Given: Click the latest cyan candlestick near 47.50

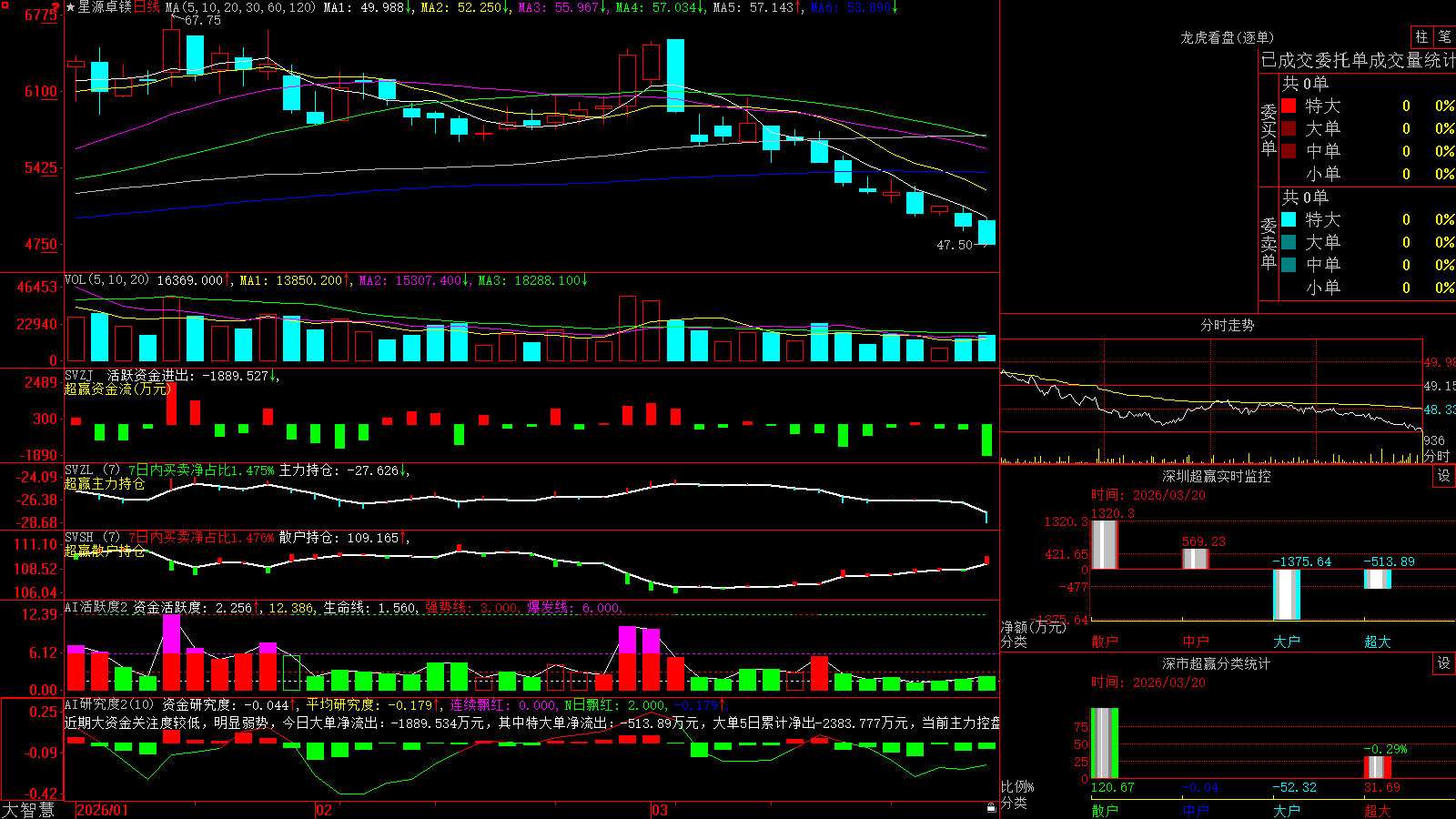Looking at the screenshot, I should tap(986, 232).
